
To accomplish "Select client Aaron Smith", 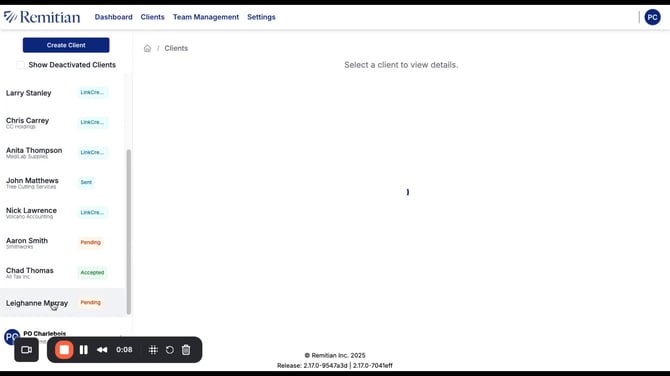I will 62,243.
